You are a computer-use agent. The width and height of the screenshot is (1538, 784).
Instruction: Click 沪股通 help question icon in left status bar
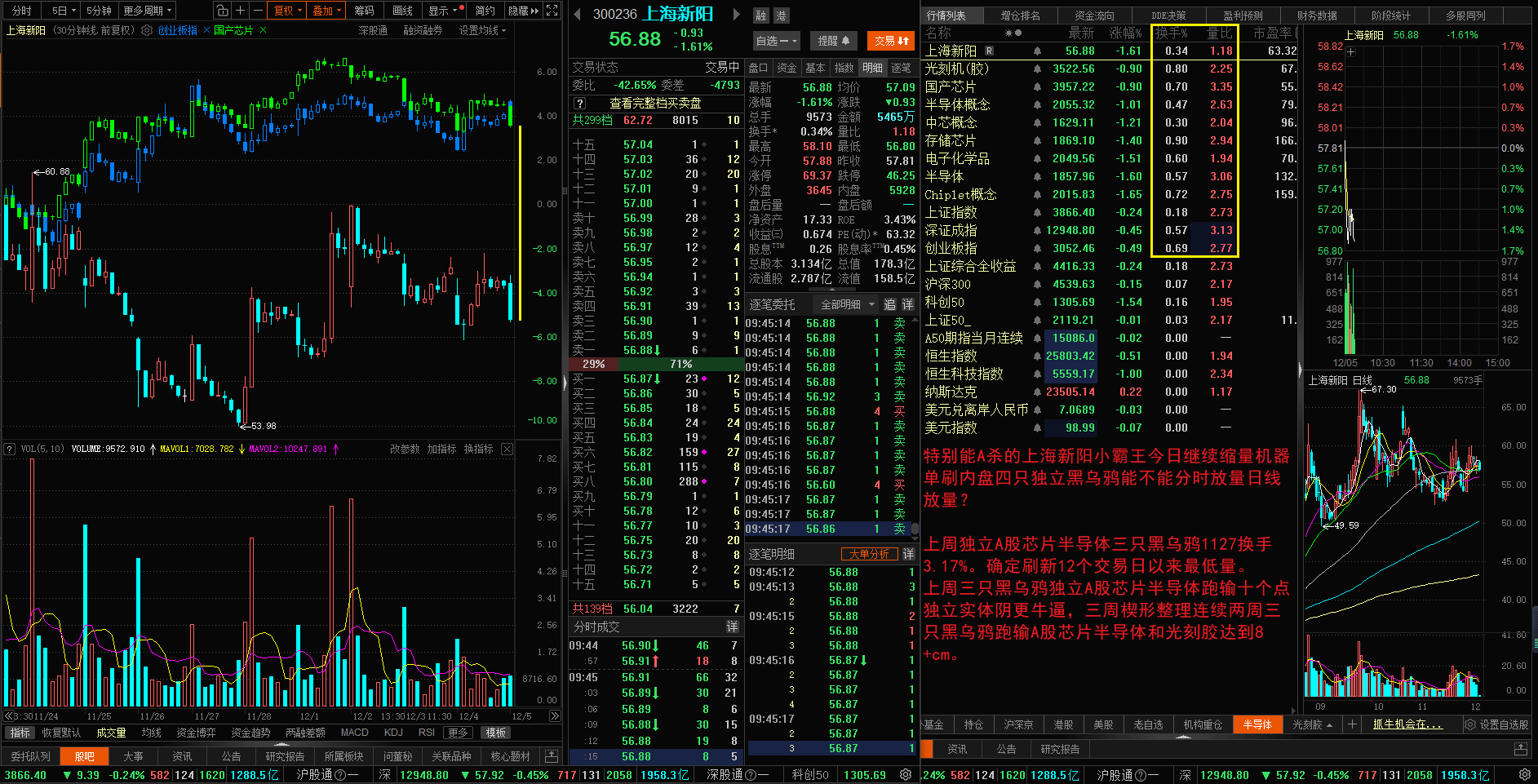tap(341, 775)
